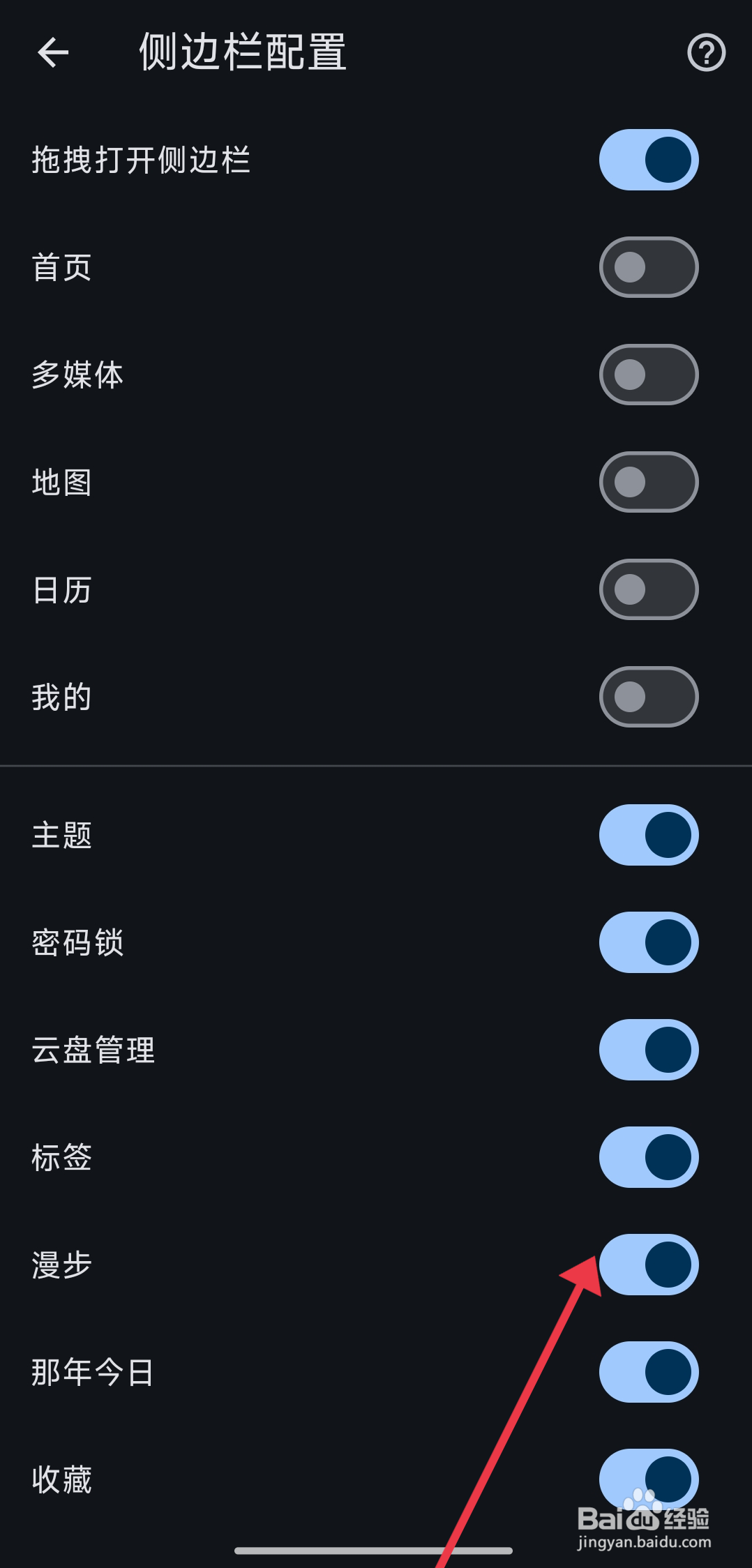
Task: Tap the back arrow icon
Action: tap(53, 52)
